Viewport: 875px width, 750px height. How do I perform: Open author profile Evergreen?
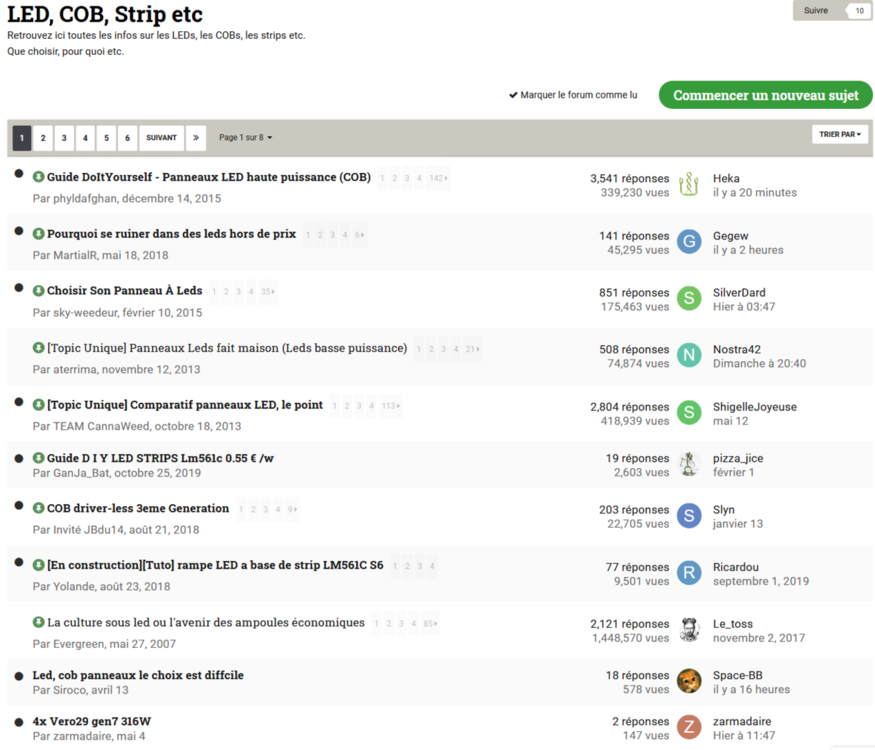78,644
